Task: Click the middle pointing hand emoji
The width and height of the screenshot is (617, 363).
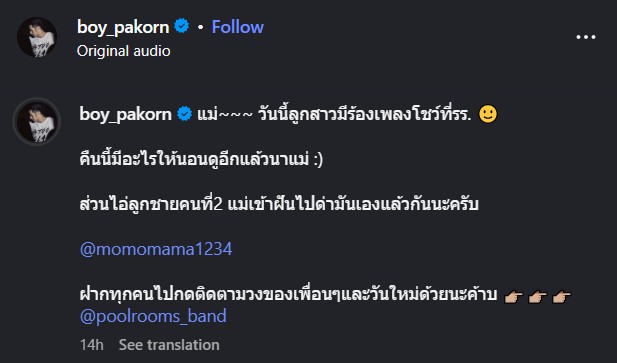Action: [x=538, y=297]
